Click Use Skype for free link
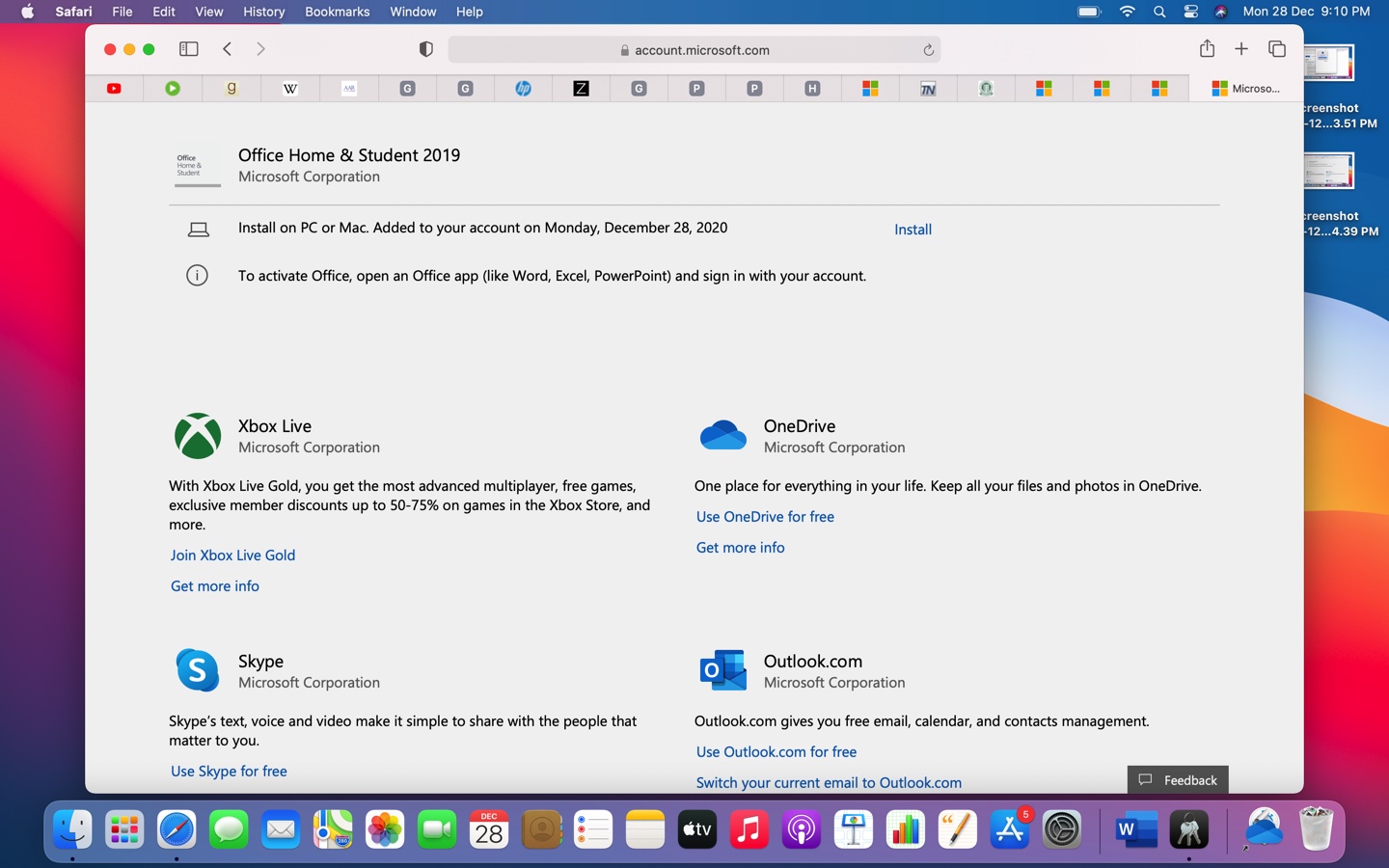This screenshot has height=868, width=1389. point(229,772)
